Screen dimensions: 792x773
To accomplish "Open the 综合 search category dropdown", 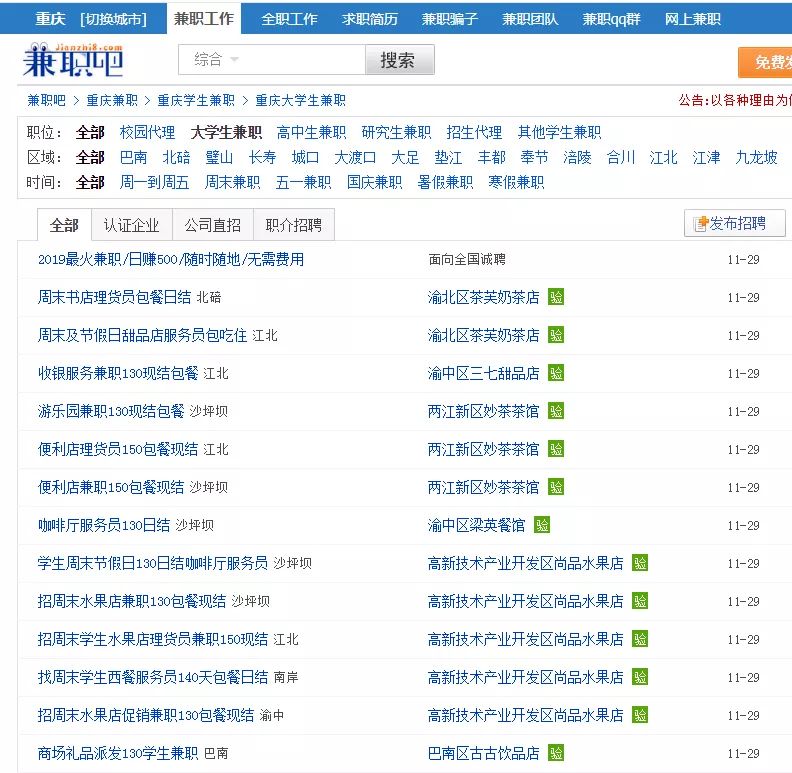I will pyautogui.click(x=216, y=60).
